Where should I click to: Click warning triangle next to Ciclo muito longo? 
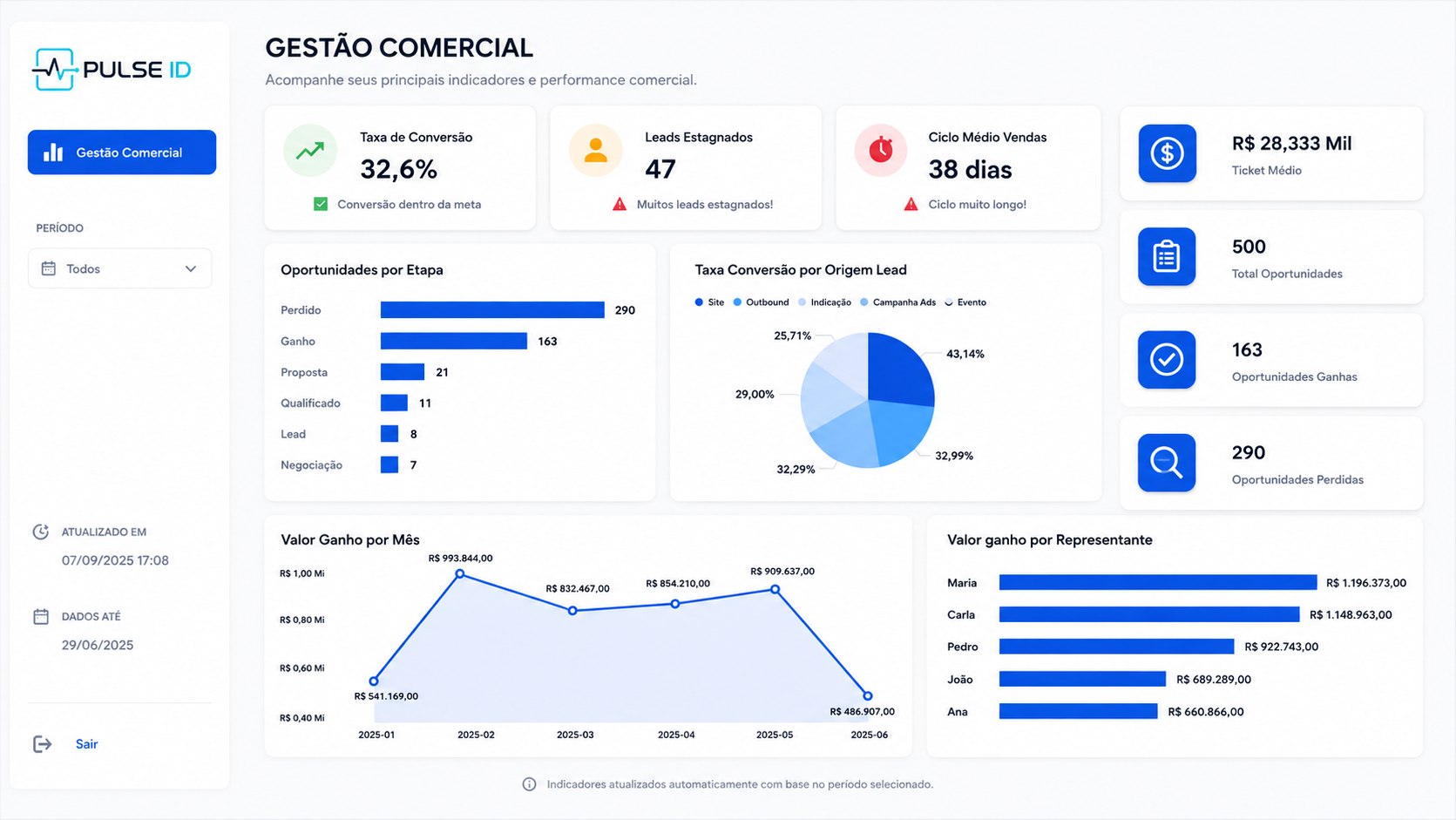point(911,204)
